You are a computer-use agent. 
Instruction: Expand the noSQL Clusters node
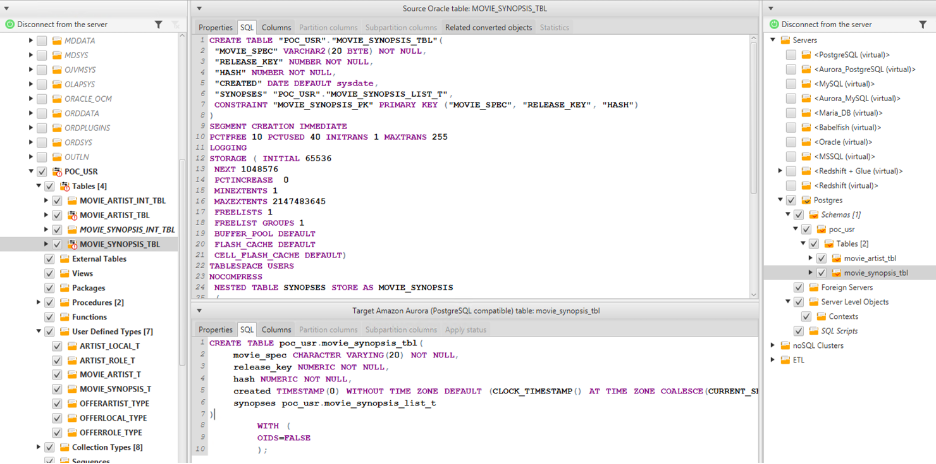[773, 345]
